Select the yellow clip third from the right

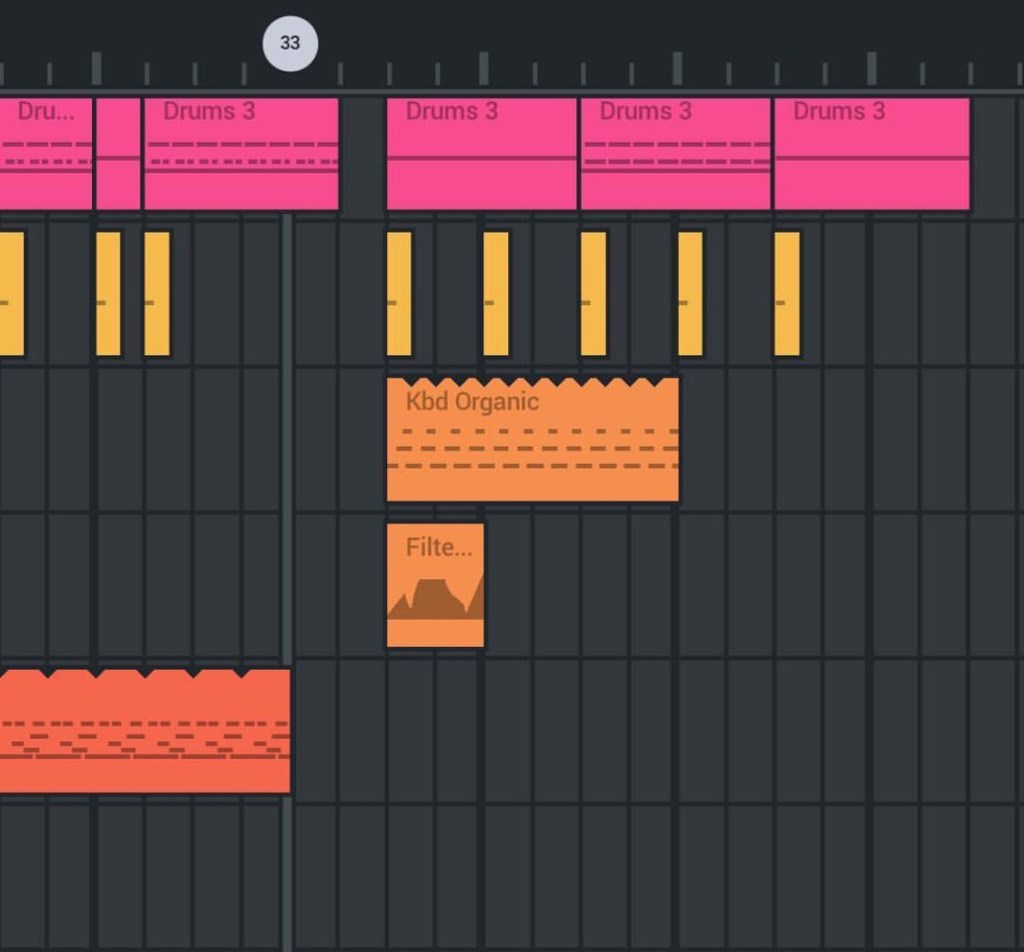point(593,294)
